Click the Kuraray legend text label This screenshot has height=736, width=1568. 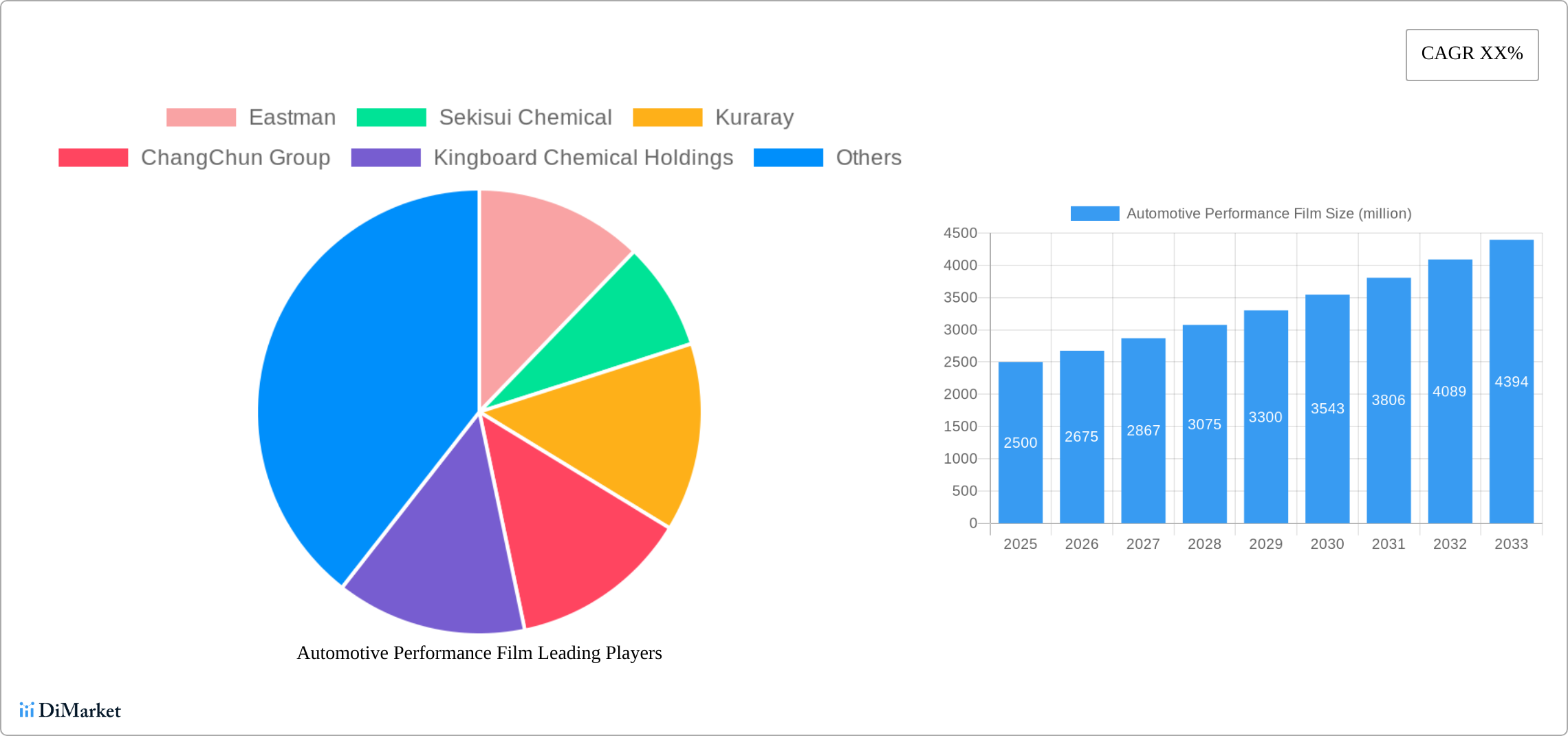(x=754, y=117)
